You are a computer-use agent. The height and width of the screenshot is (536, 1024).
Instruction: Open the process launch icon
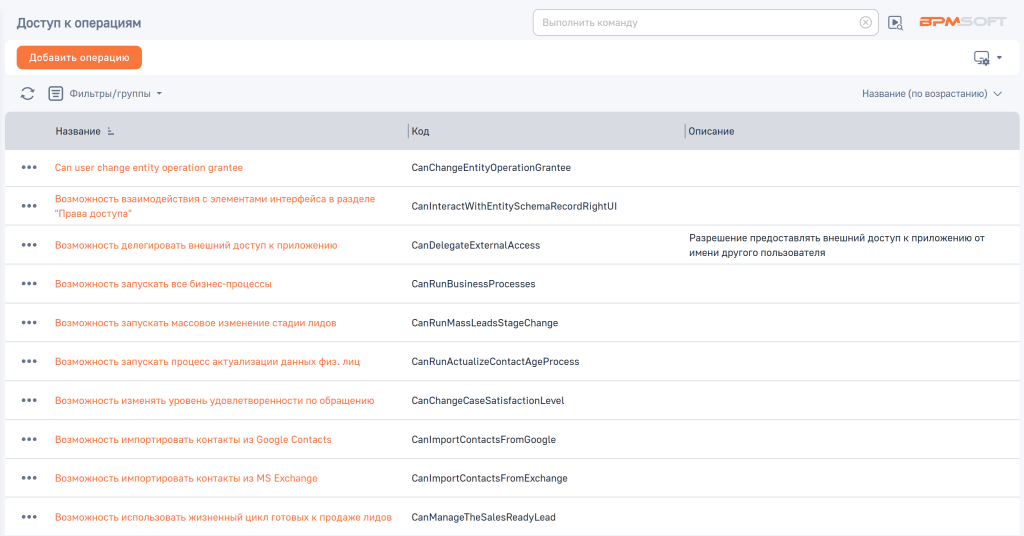point(895,23)
